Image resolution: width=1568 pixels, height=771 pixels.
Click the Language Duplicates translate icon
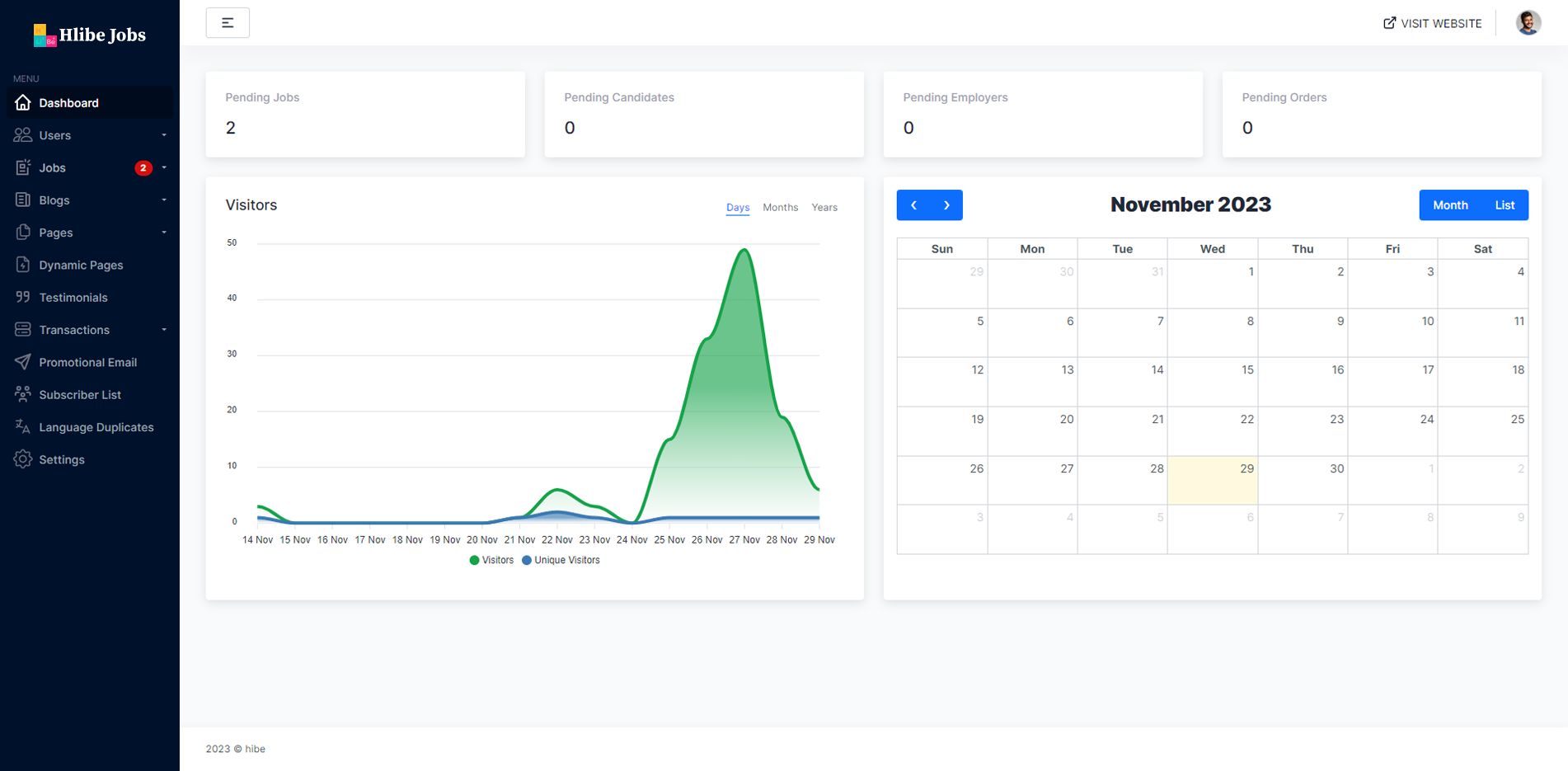23,427
